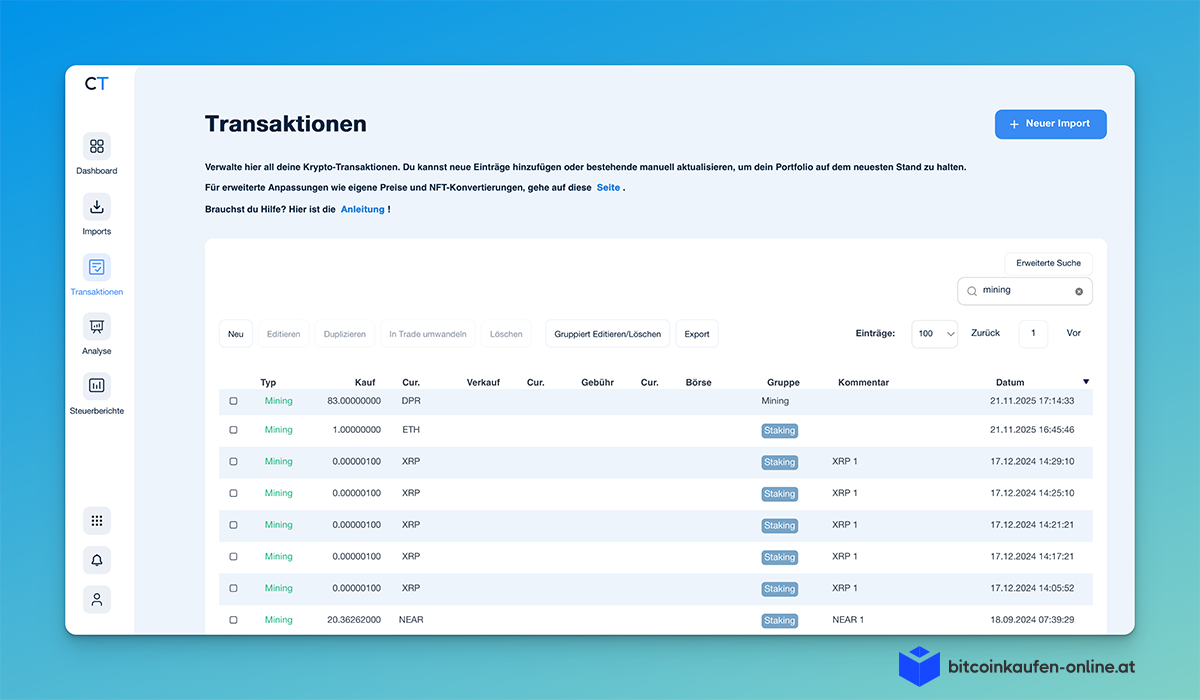1200x700 pixels.
Task: Follow the Seite link
Action: pos(608,188)
